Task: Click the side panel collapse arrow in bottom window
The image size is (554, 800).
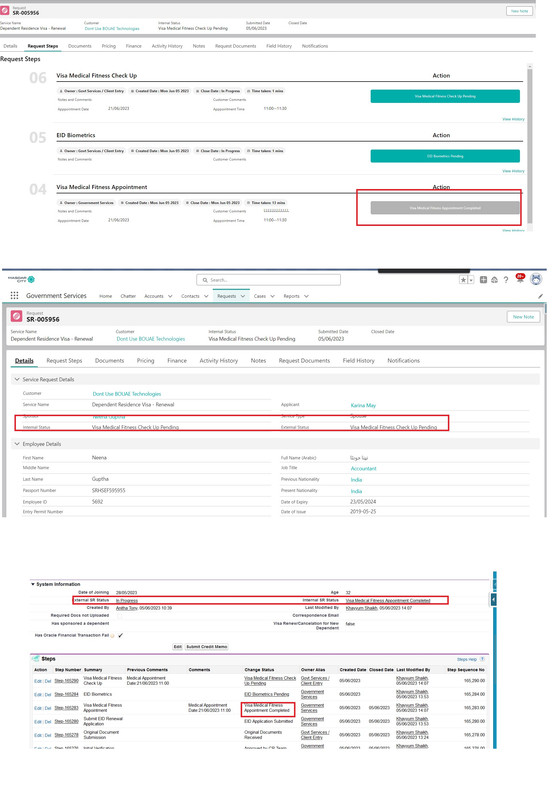Action: 493,599
